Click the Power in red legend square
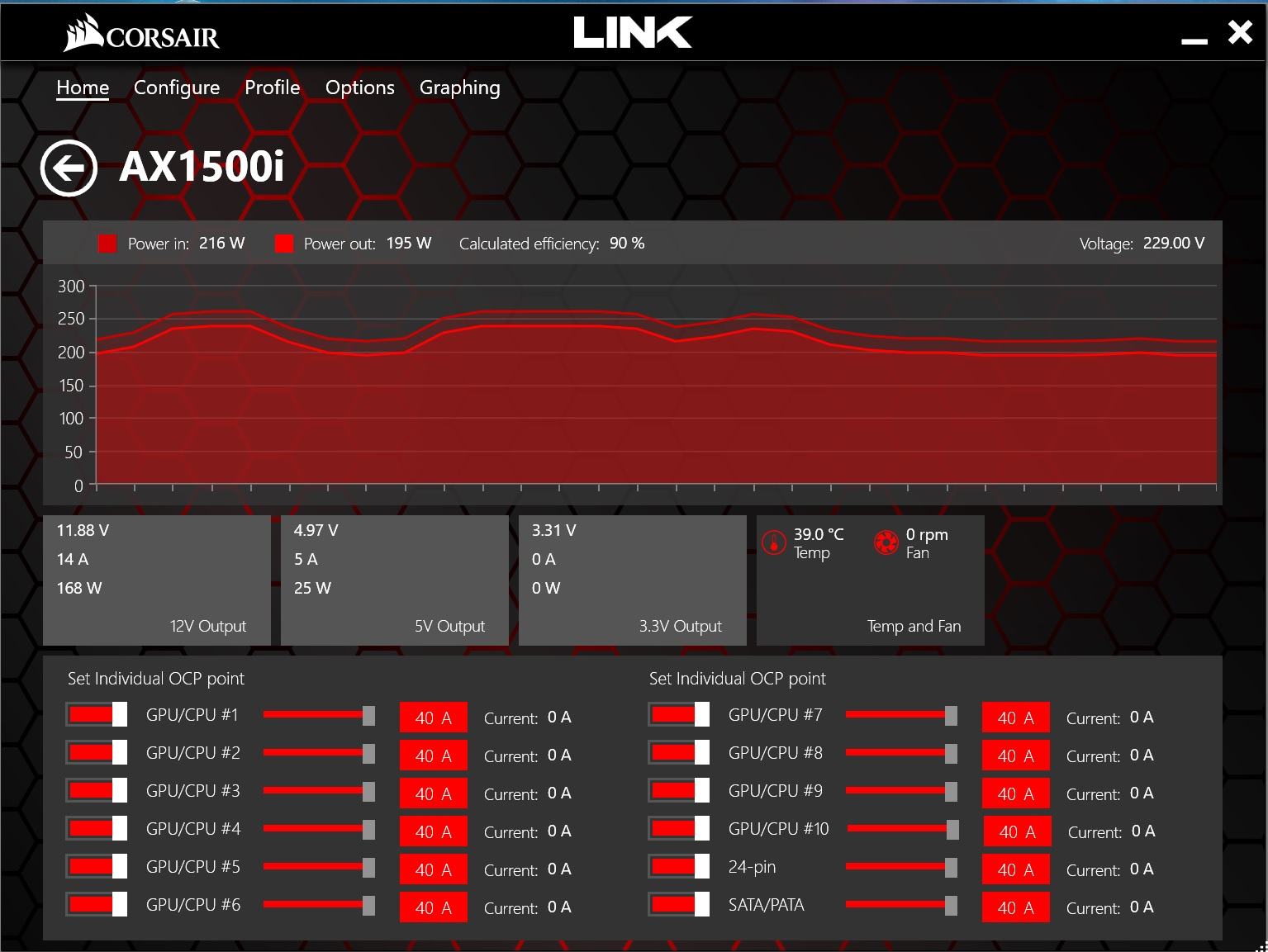Image resolution: width=1268 pixels, height=952 pixels. (x=107, y=244)
